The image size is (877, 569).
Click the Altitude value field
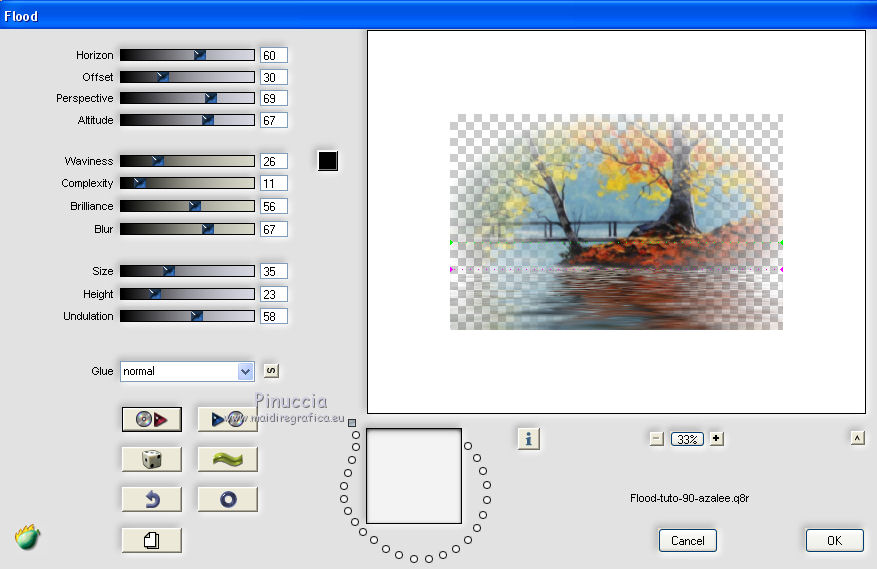coord(274,120)
